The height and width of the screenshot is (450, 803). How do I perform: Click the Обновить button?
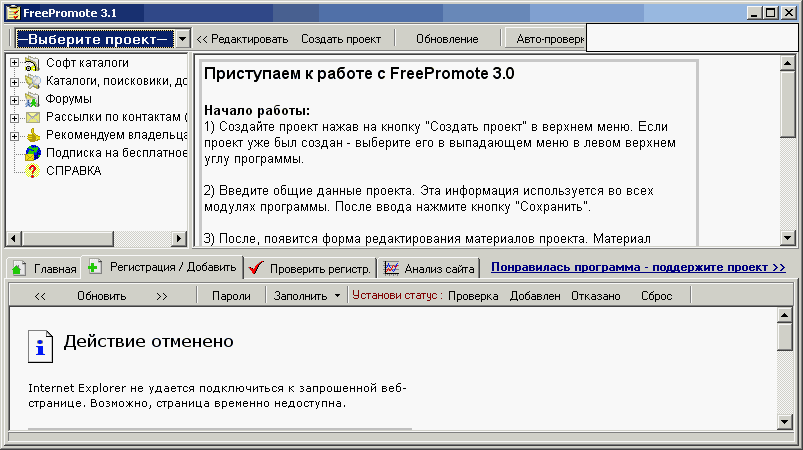click(x=101, y=296)
